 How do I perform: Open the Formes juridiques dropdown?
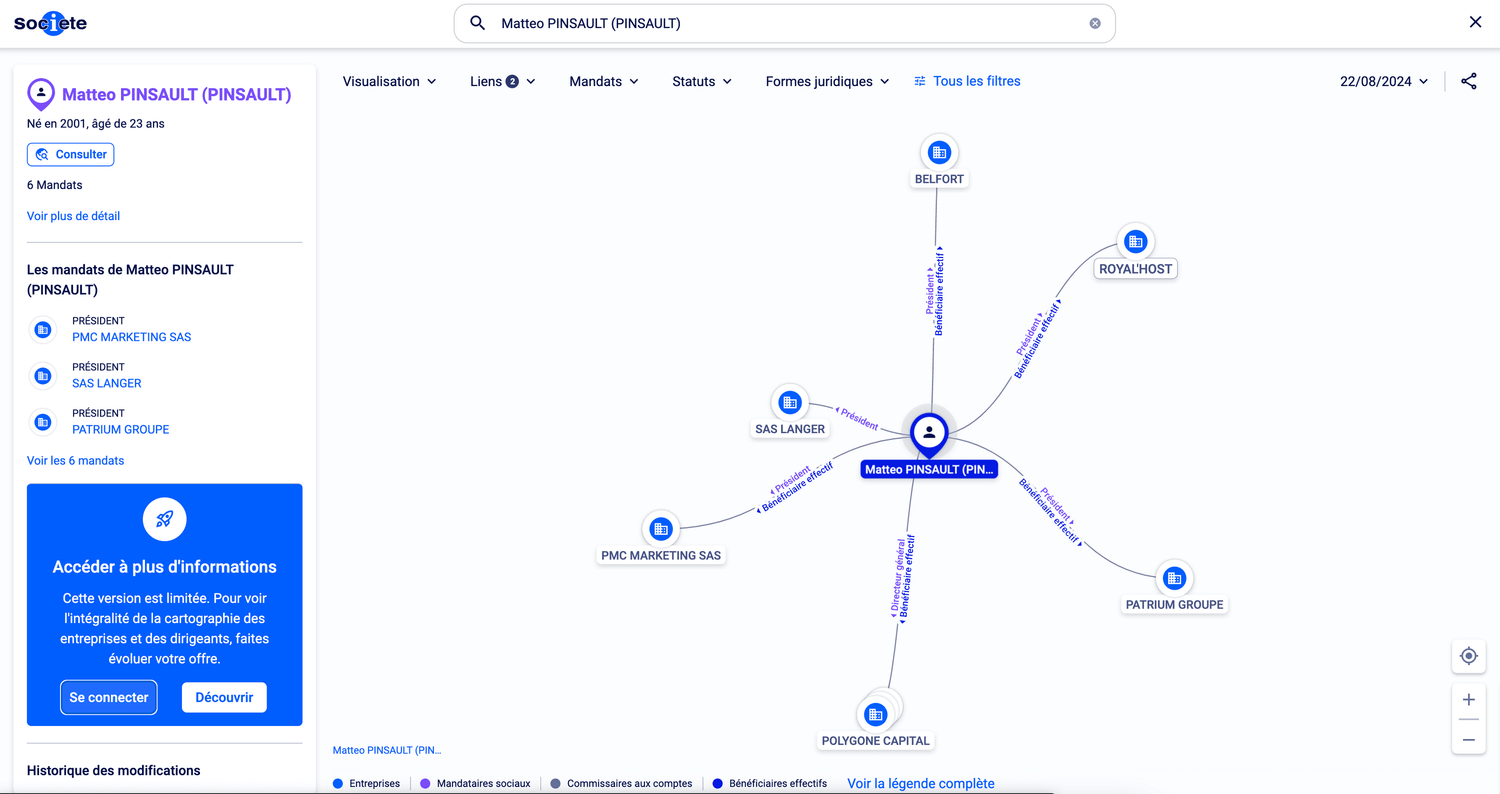pyautogui.click(x=828, y=82)
